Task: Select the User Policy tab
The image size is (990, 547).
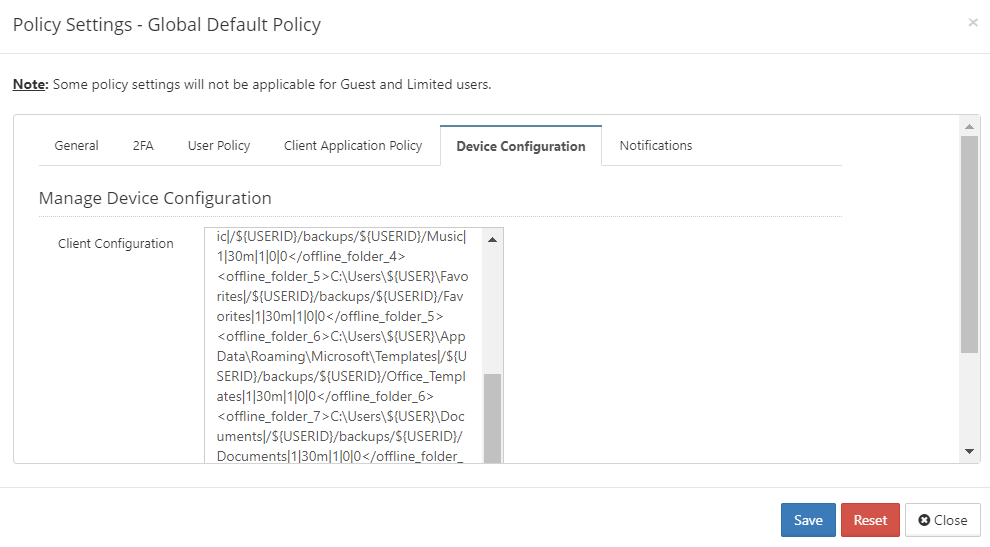Action: pos(219,146)
